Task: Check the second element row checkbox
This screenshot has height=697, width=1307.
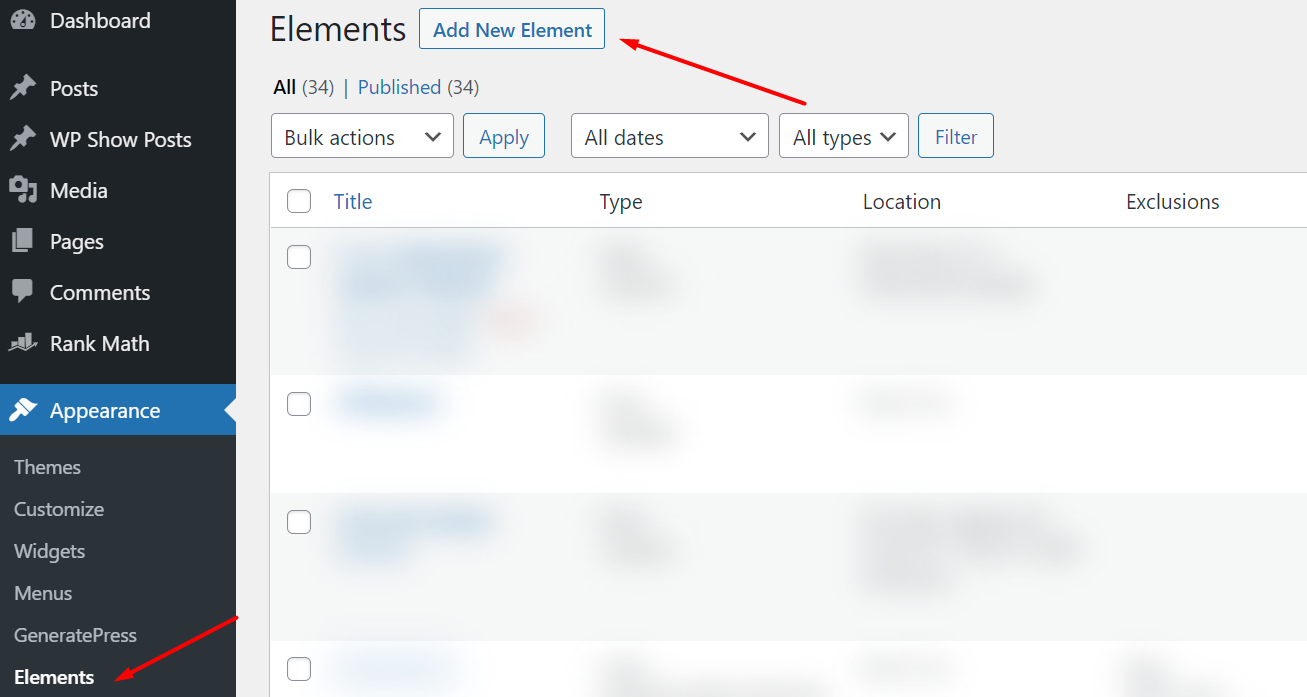Action: [x=299, y=404]
